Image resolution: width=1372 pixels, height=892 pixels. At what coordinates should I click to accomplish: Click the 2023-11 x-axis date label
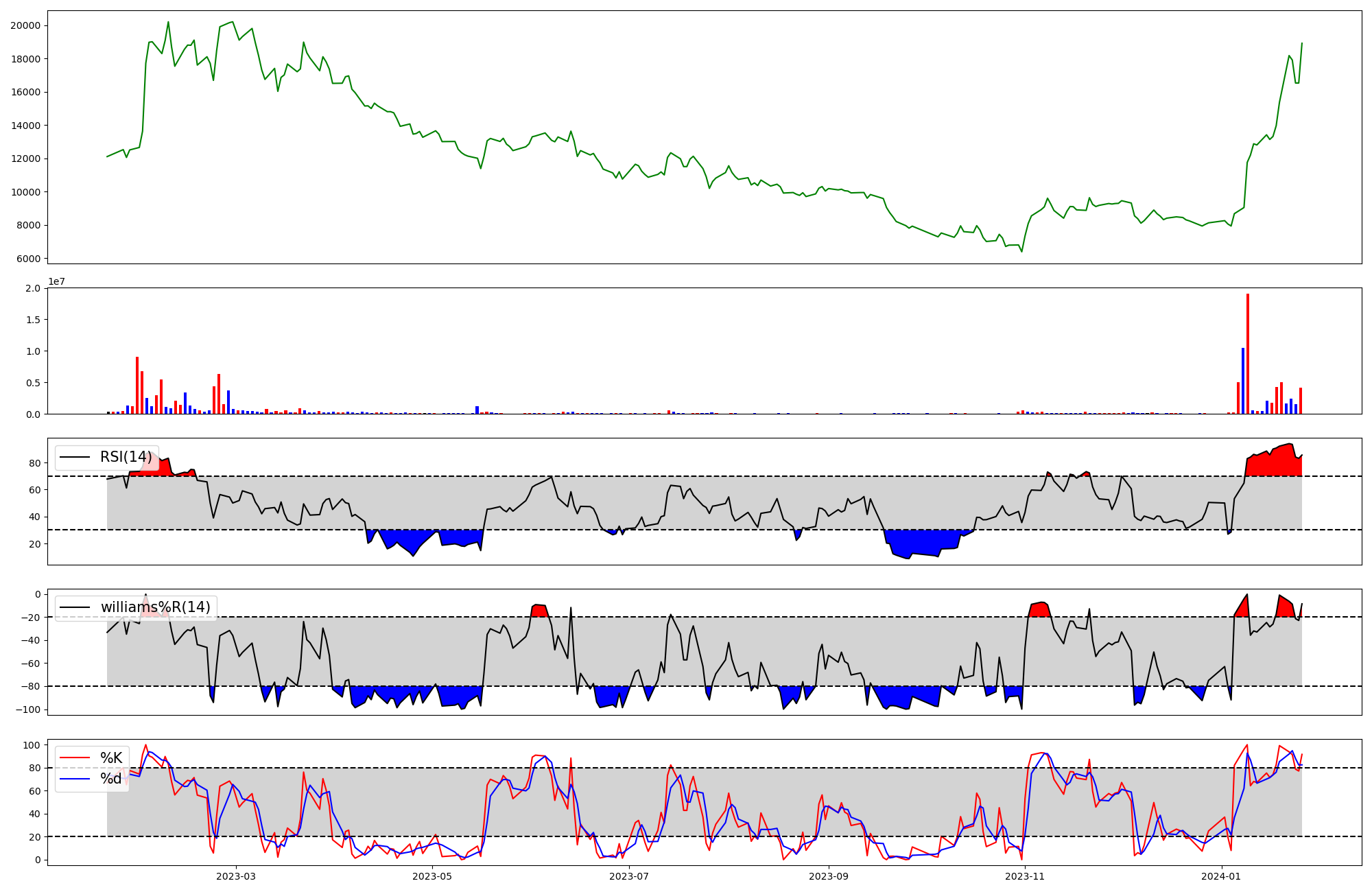1025,876
